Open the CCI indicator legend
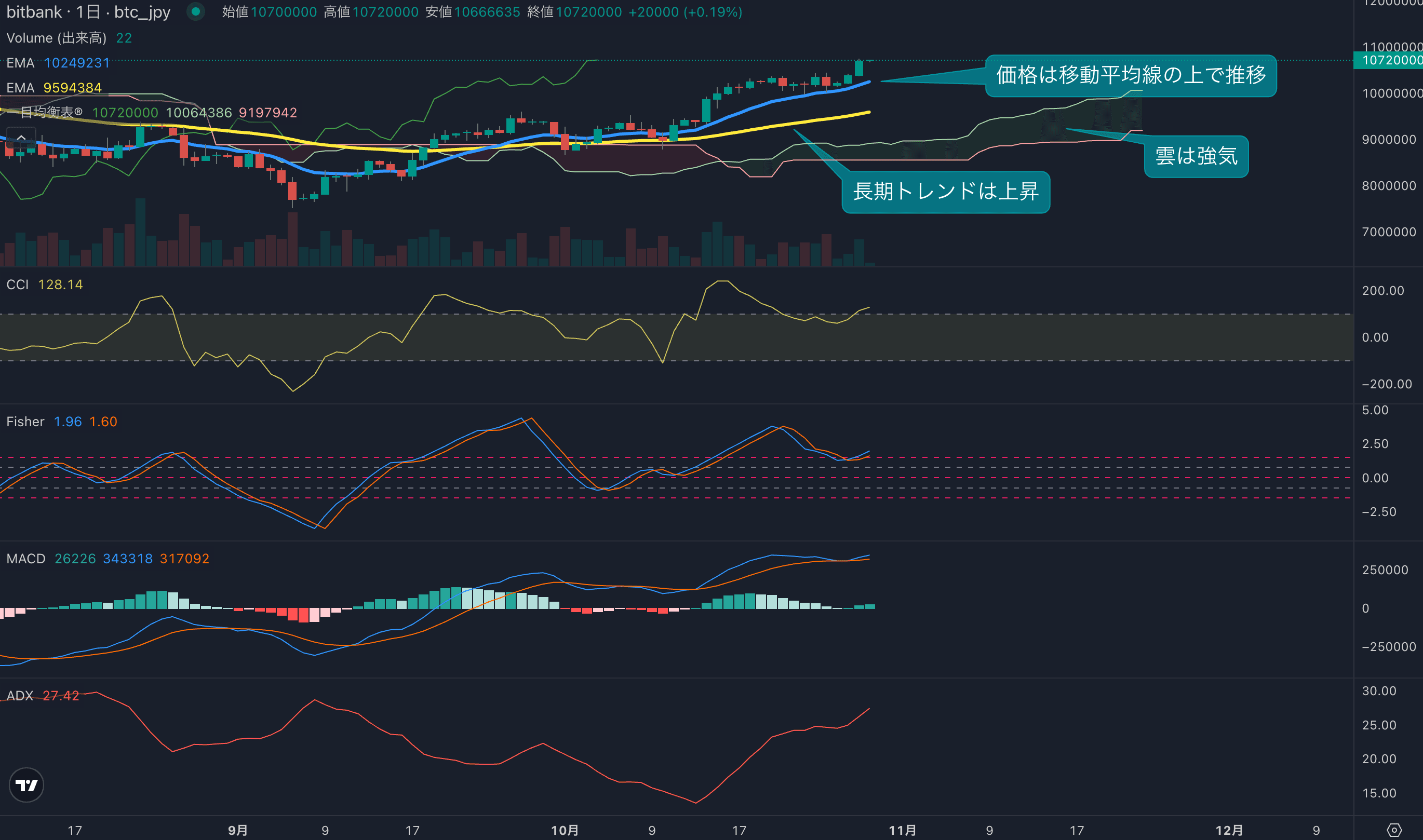The width and height of the screenshot is (1423, 840). tap(18, 284)
